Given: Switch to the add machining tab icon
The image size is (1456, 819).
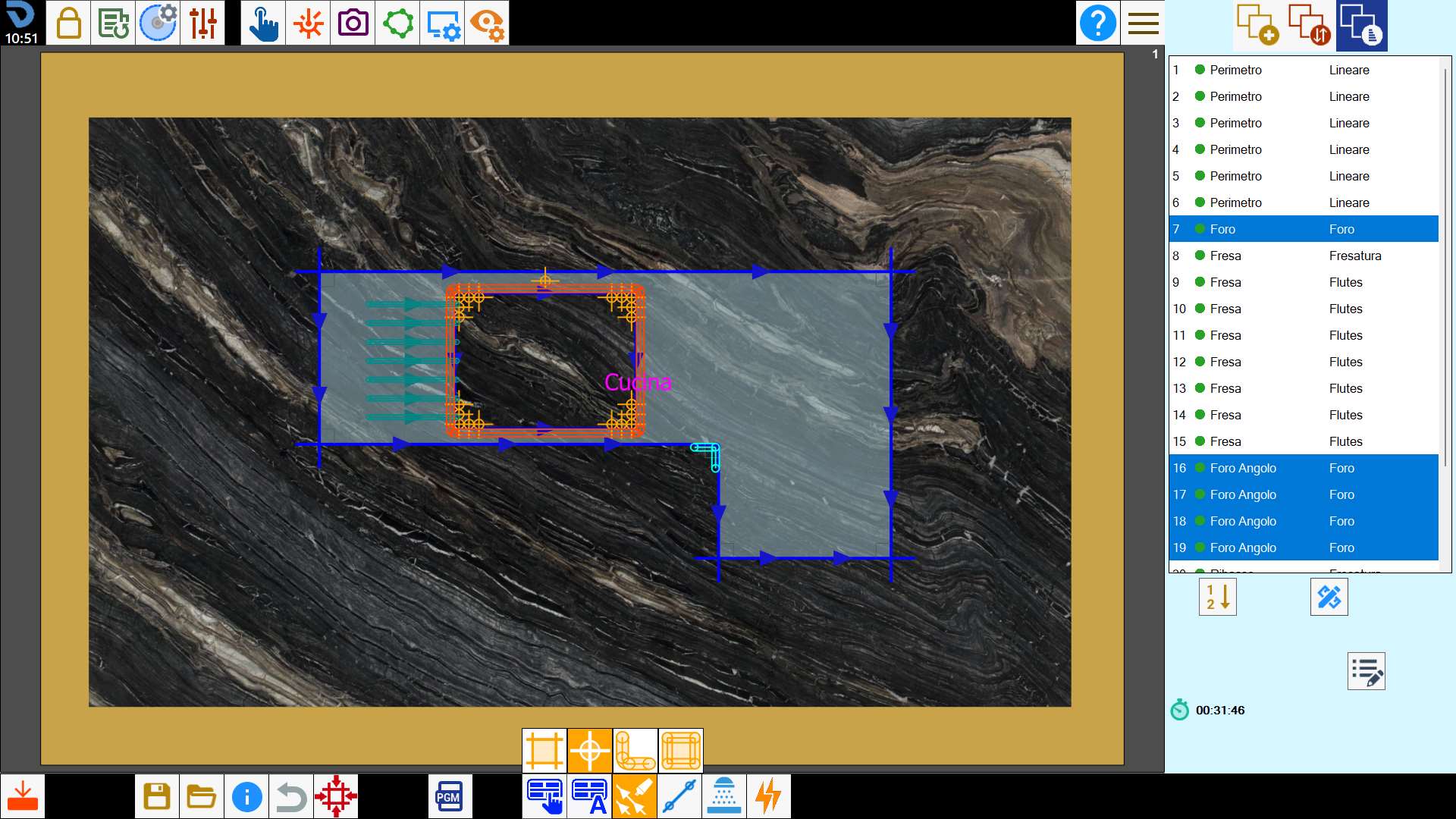Looking at the screenshot, I should pos(1258,25).
